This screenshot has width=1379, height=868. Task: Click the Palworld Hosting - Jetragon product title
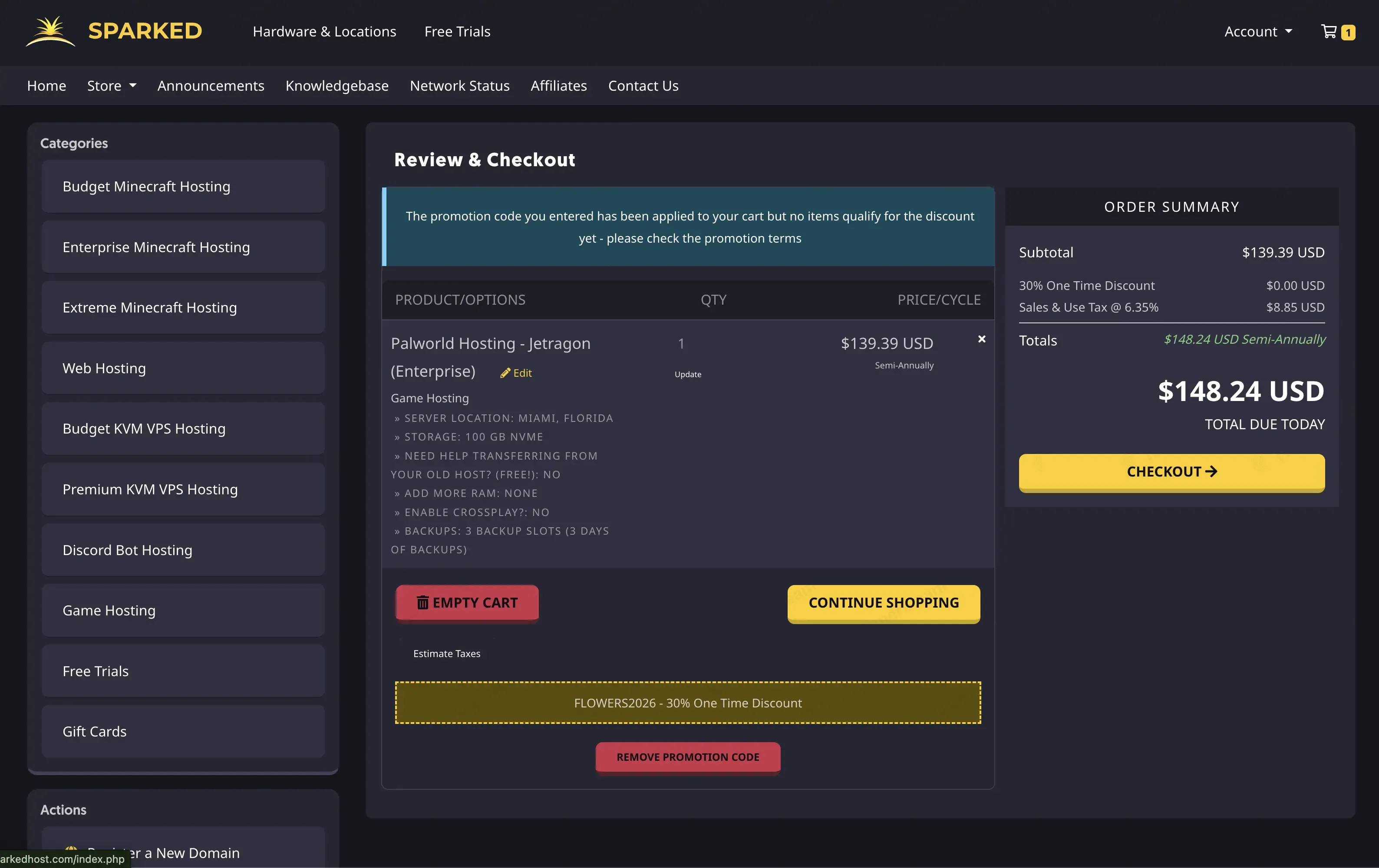tap(490, 357)
